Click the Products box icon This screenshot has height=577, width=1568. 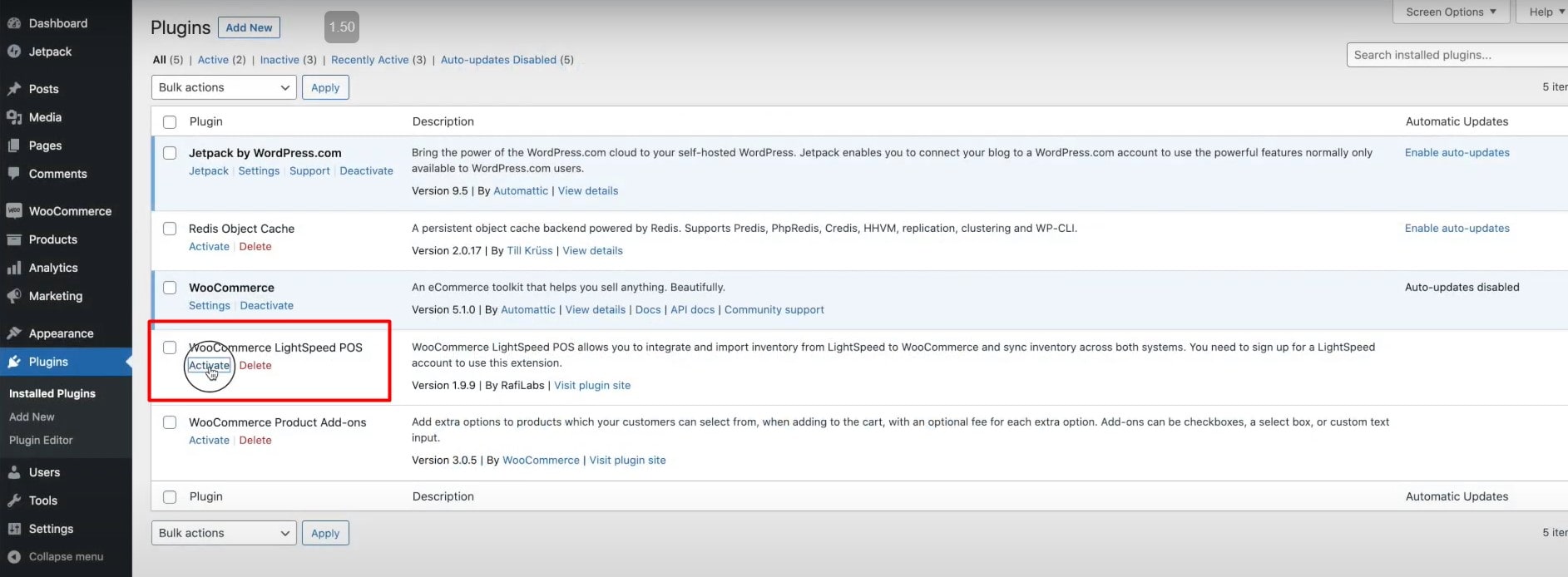click(14, 239)
